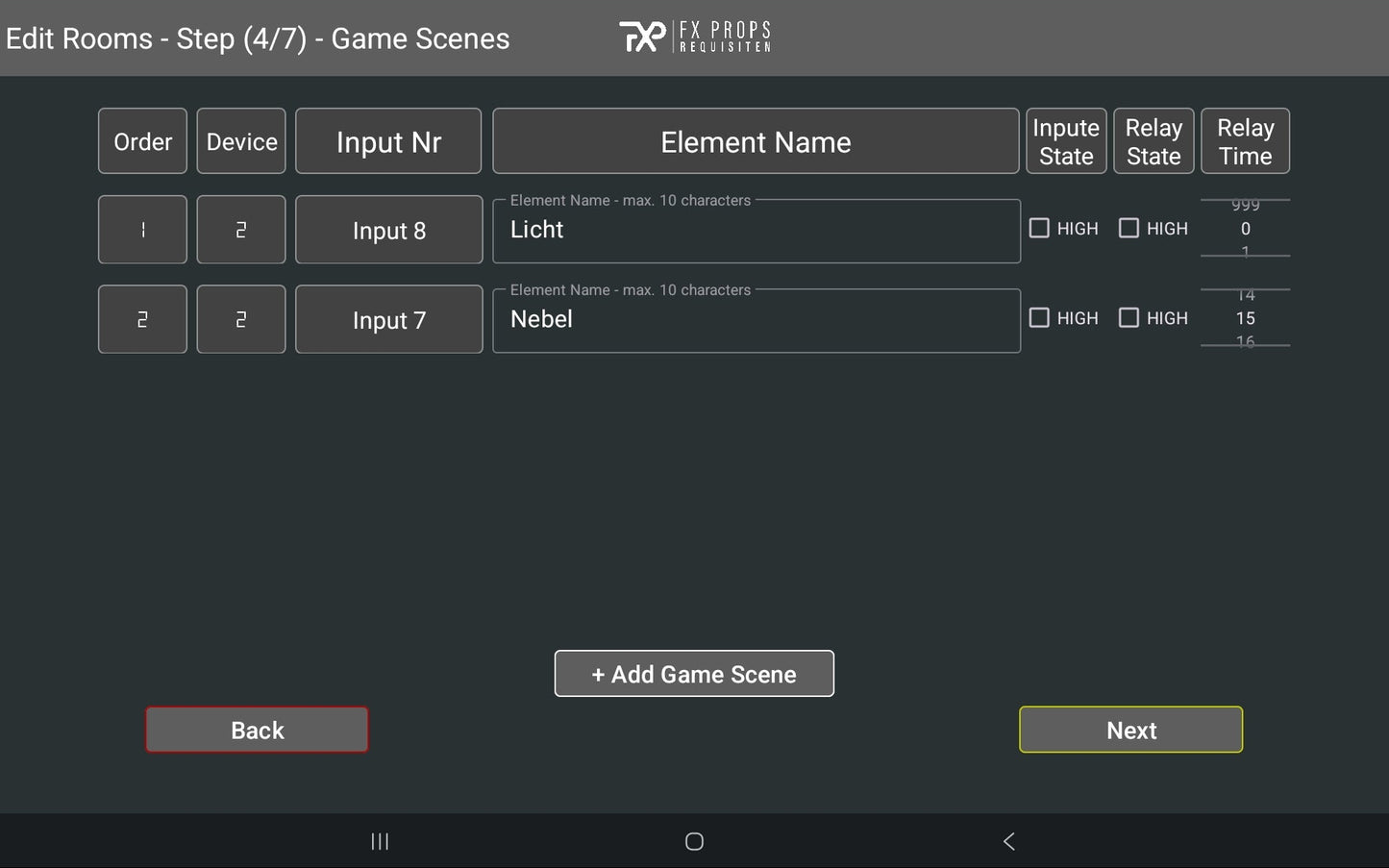Viewport: 1389px width, 868px height.
Task: Select relay time value 15 for Nebel
Action: click(1245, 318)
